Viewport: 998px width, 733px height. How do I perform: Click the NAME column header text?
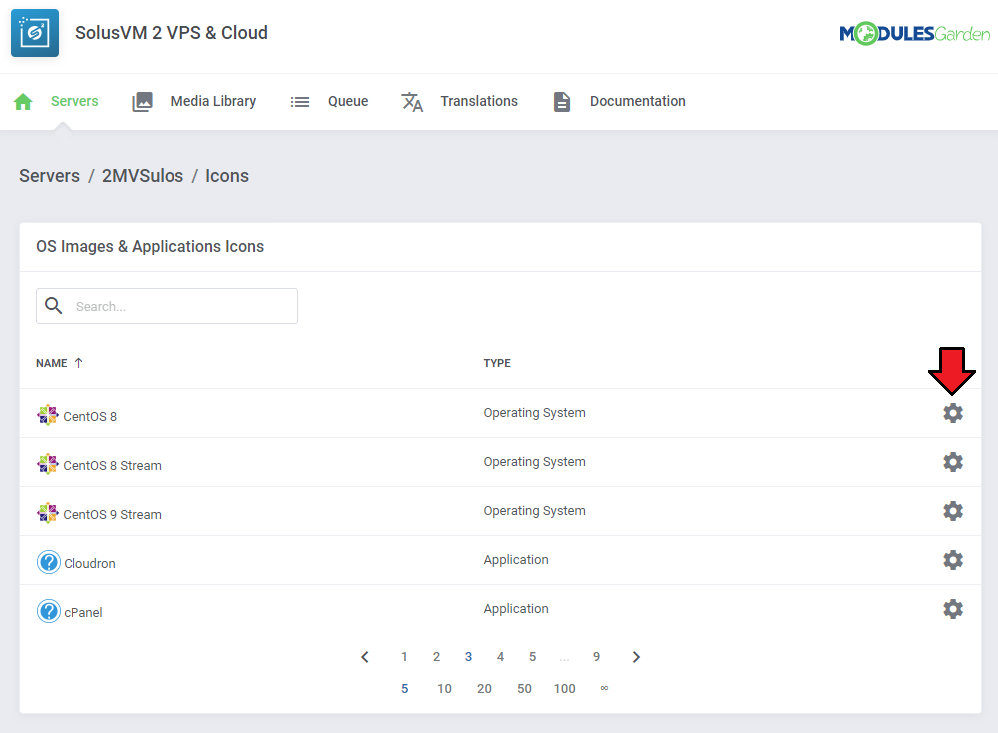tap(52, 363)
